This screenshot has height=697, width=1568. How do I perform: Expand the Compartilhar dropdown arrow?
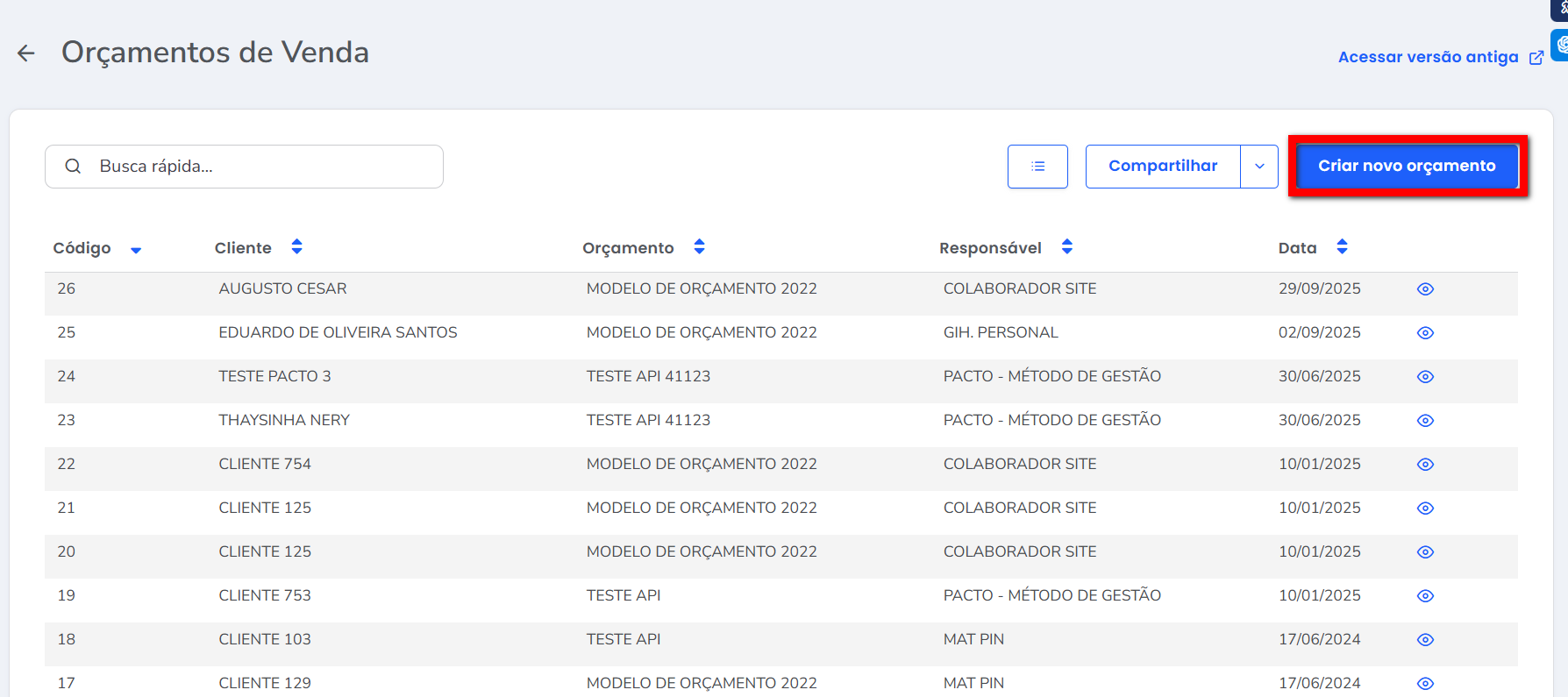(x=1259, y=167)
